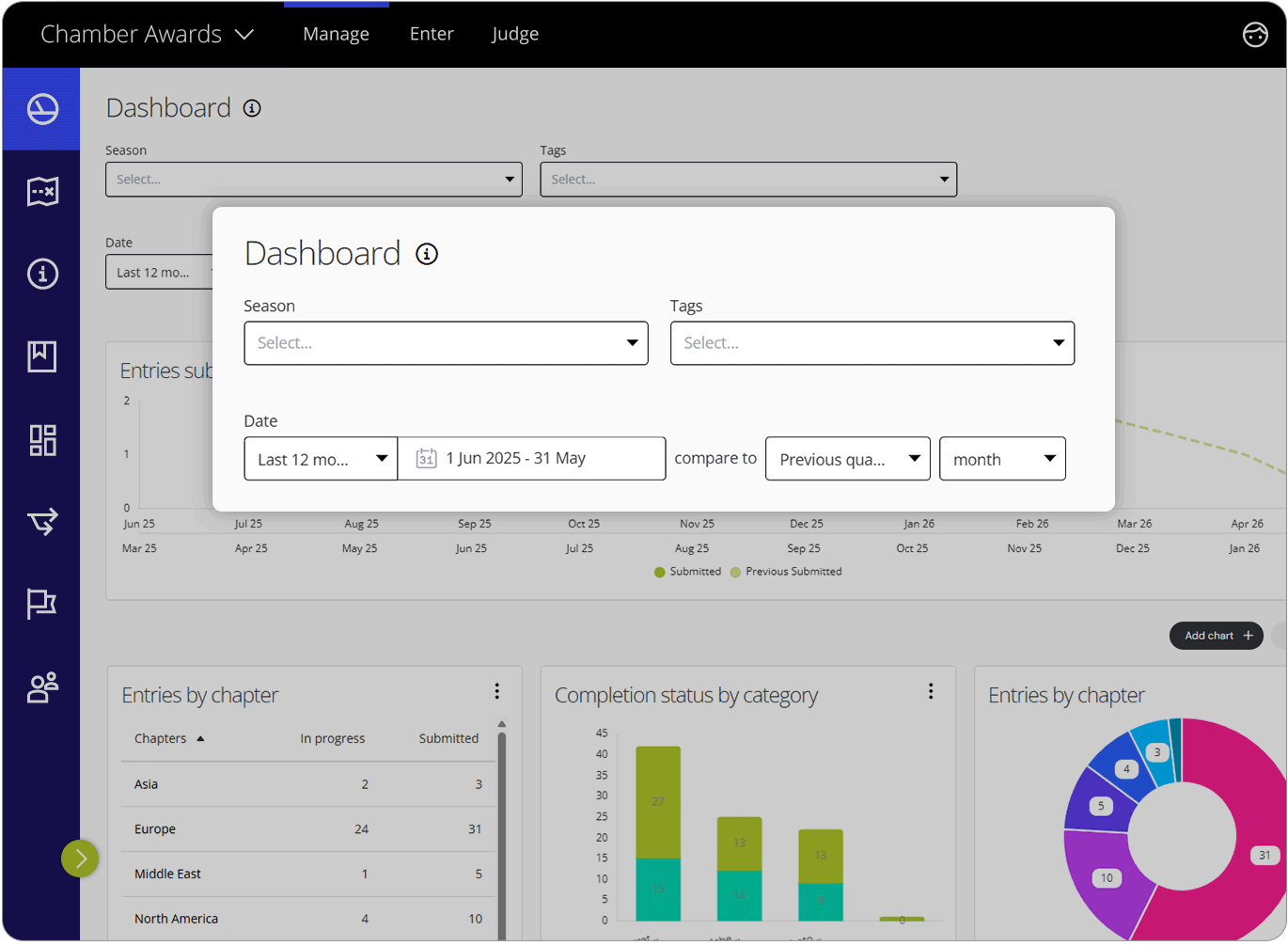Switch to the Enter tab
Image resolution: width=1288 pixels, height=946 pixels.
[x=432, y=34]
